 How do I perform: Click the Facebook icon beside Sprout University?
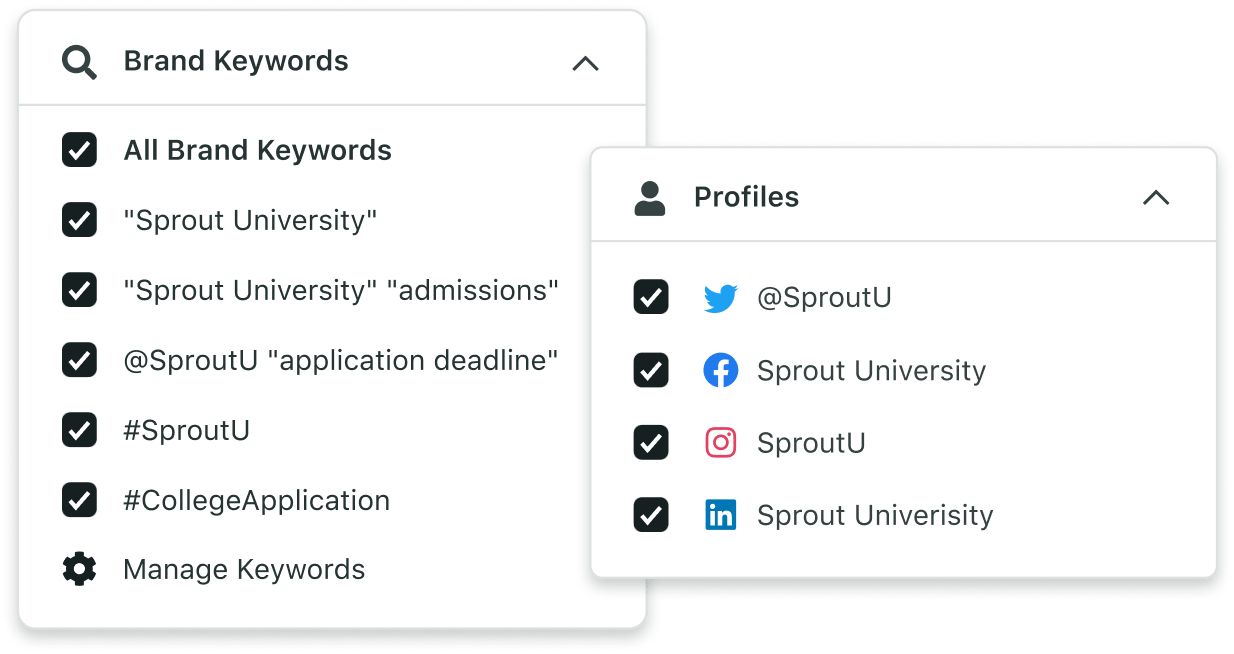(720, 370)
